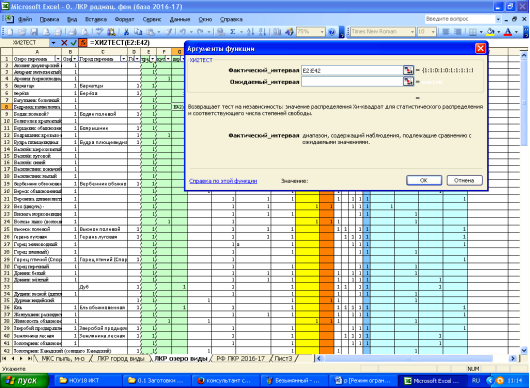
Task: Click the Spelling check toolbar icon
Action: tap(99, 32)
